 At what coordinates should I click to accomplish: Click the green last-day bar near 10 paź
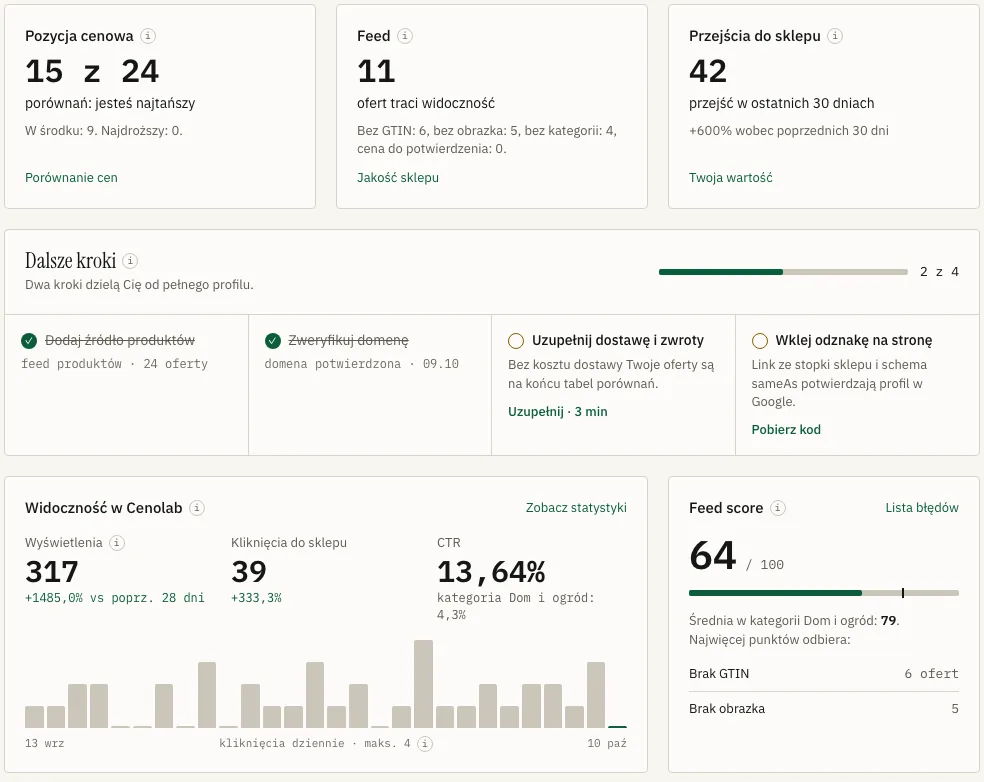click(x=618, y=726)
